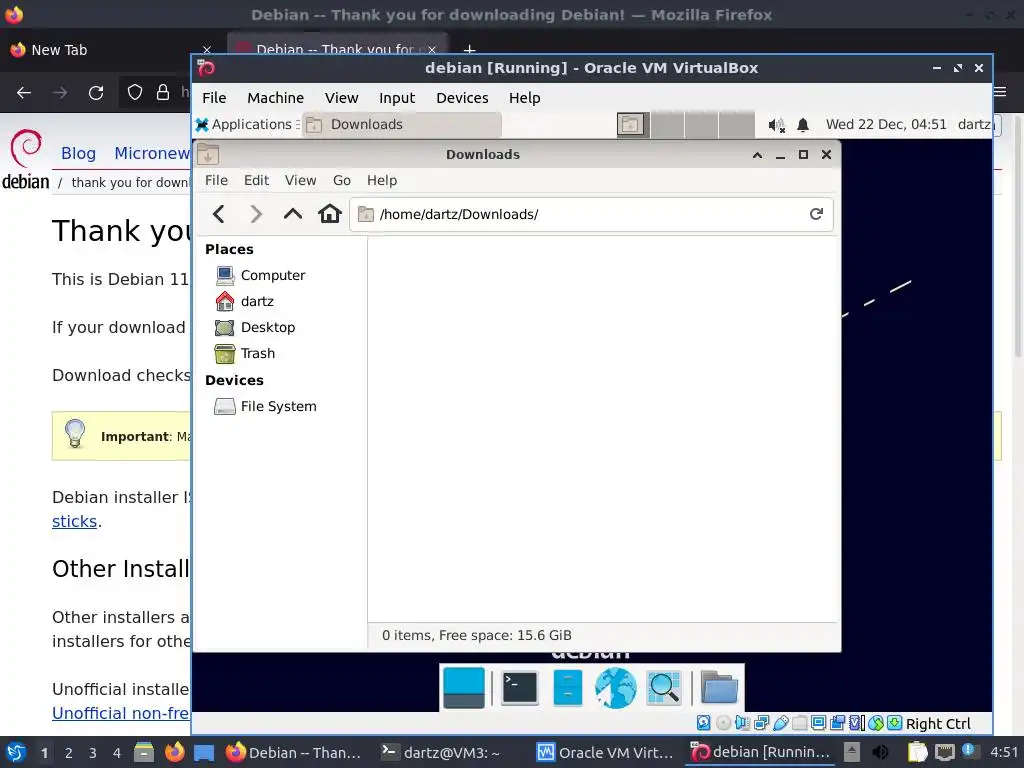
Task: Open the file manager Go menu
Action: [342, 180]
